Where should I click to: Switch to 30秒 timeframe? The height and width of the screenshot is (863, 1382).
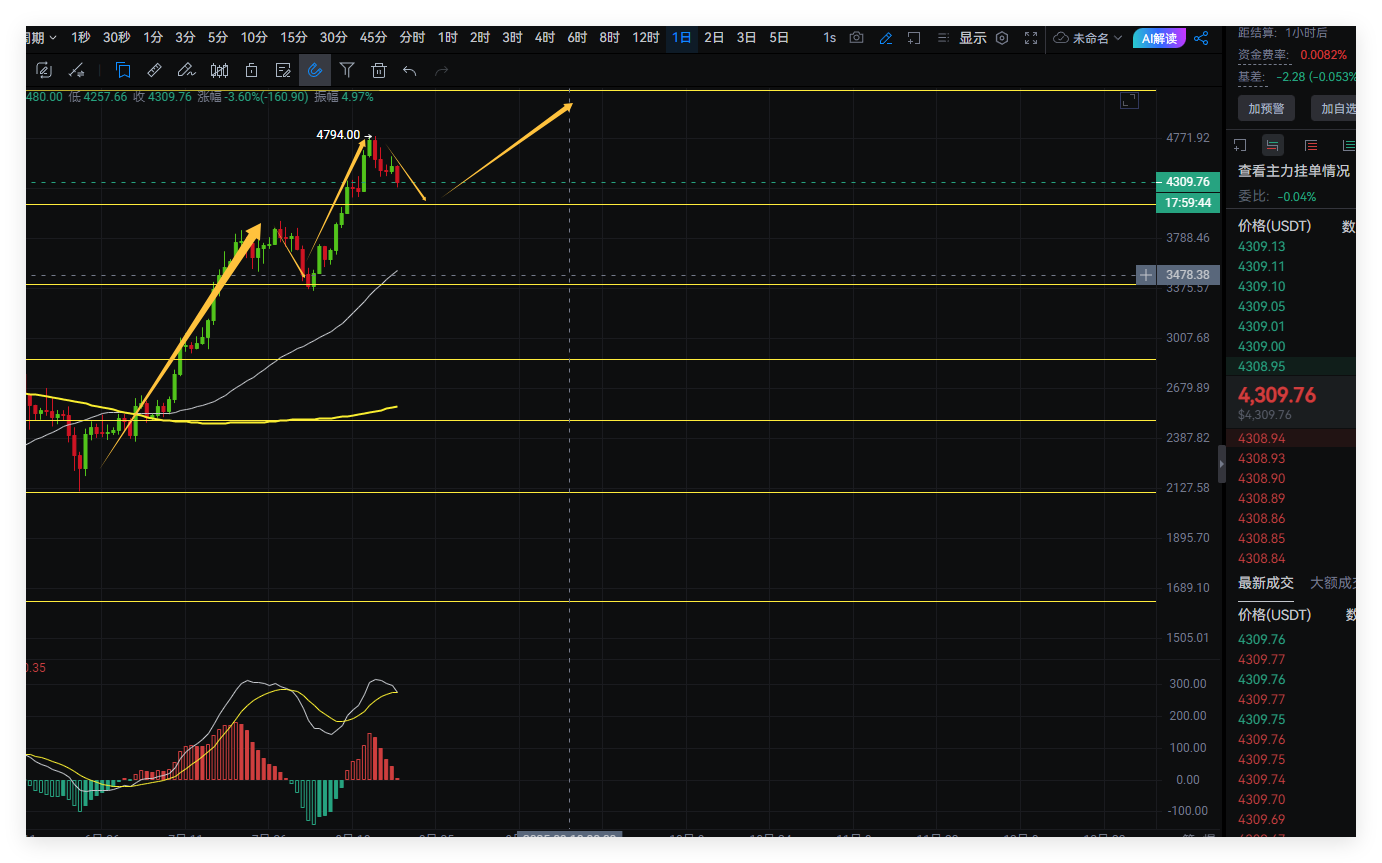117,38
